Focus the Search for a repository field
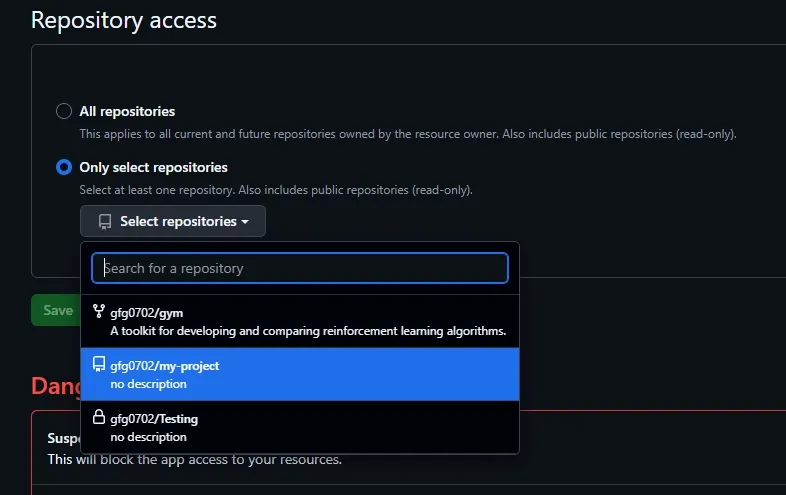 click(x=300, y=268)
